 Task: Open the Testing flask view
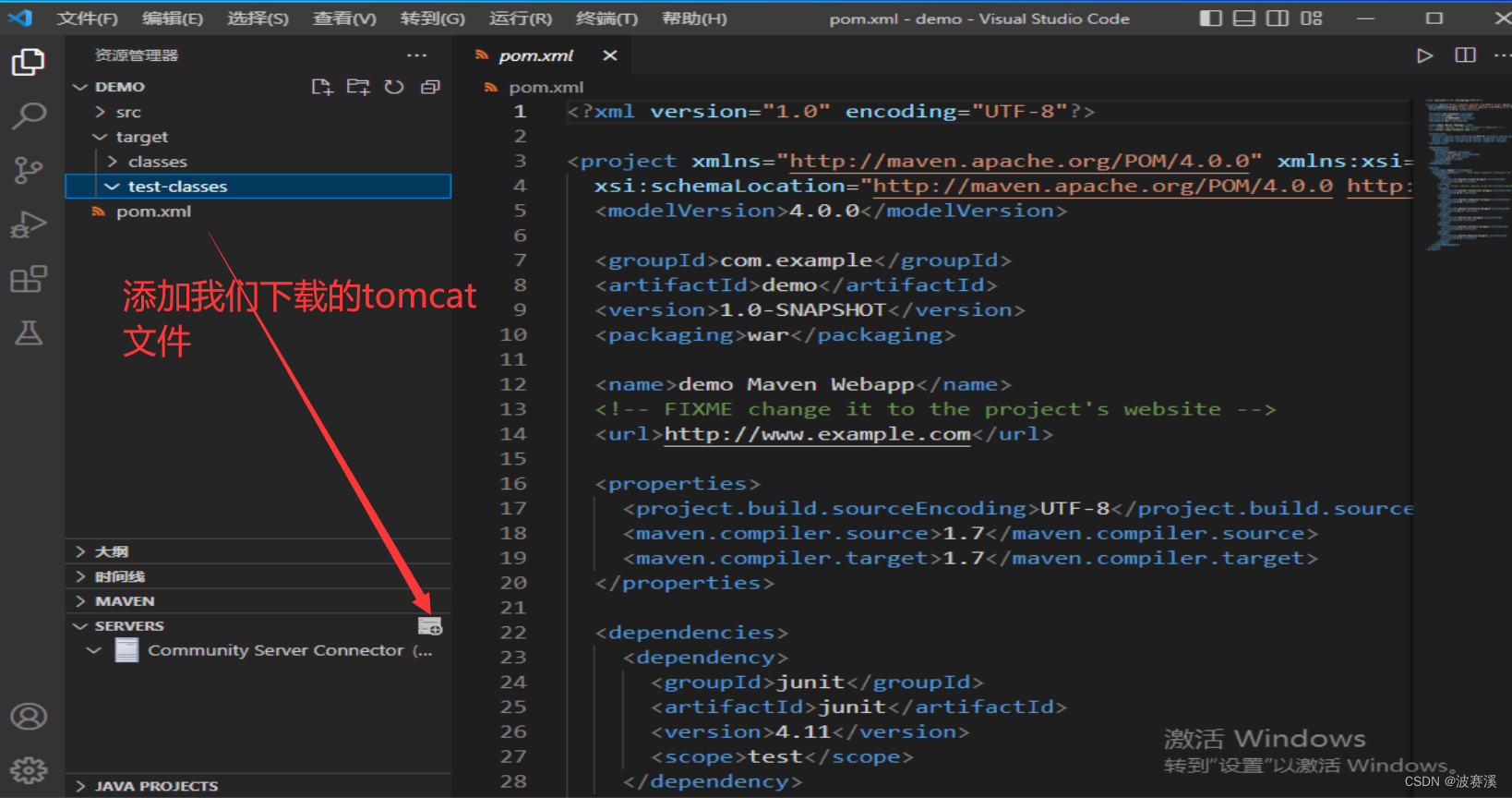[28, 332]
